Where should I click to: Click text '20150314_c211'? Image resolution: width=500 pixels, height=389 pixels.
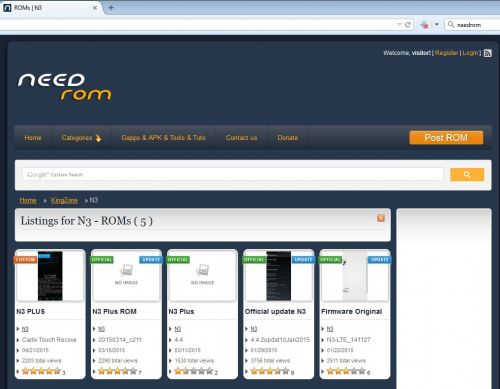[x=120, y=340]
